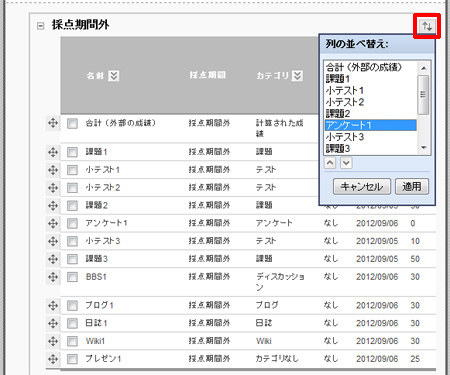Check the box for 小テスト2 row
This screenshot has height=375, width=450.
[72, 188]
